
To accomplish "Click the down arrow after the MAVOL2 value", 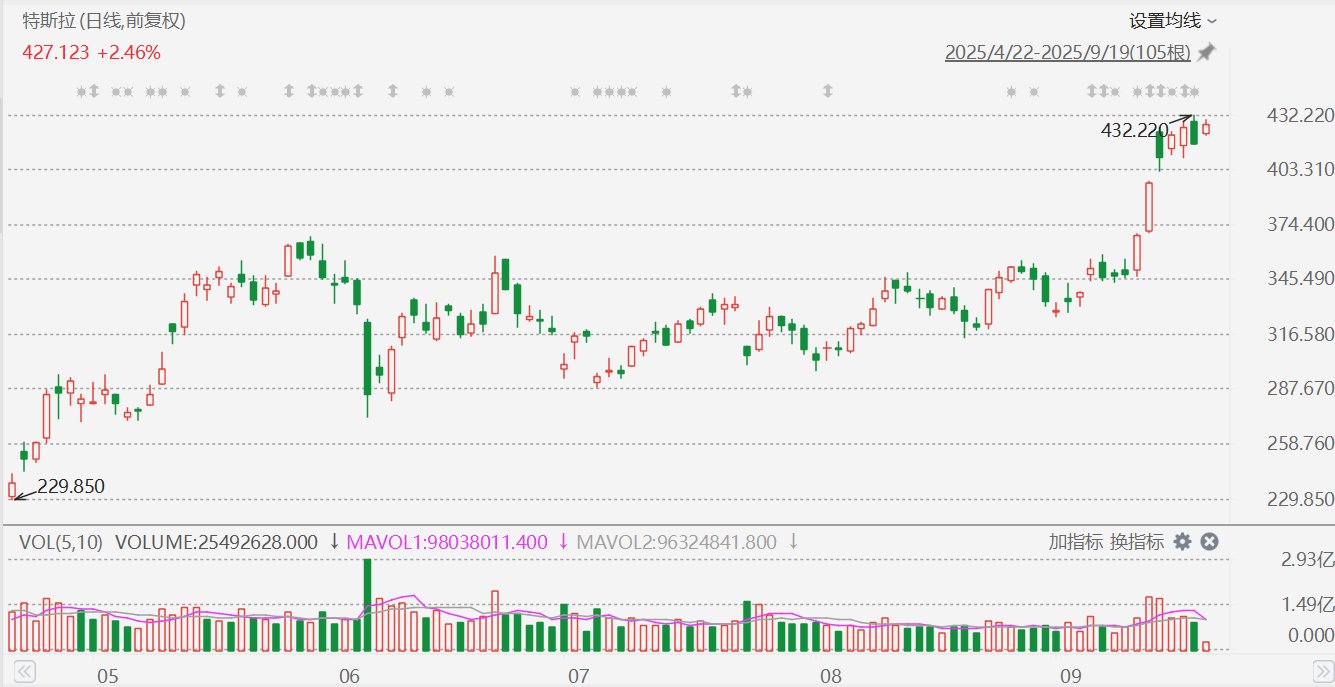I will pos(793,542).
